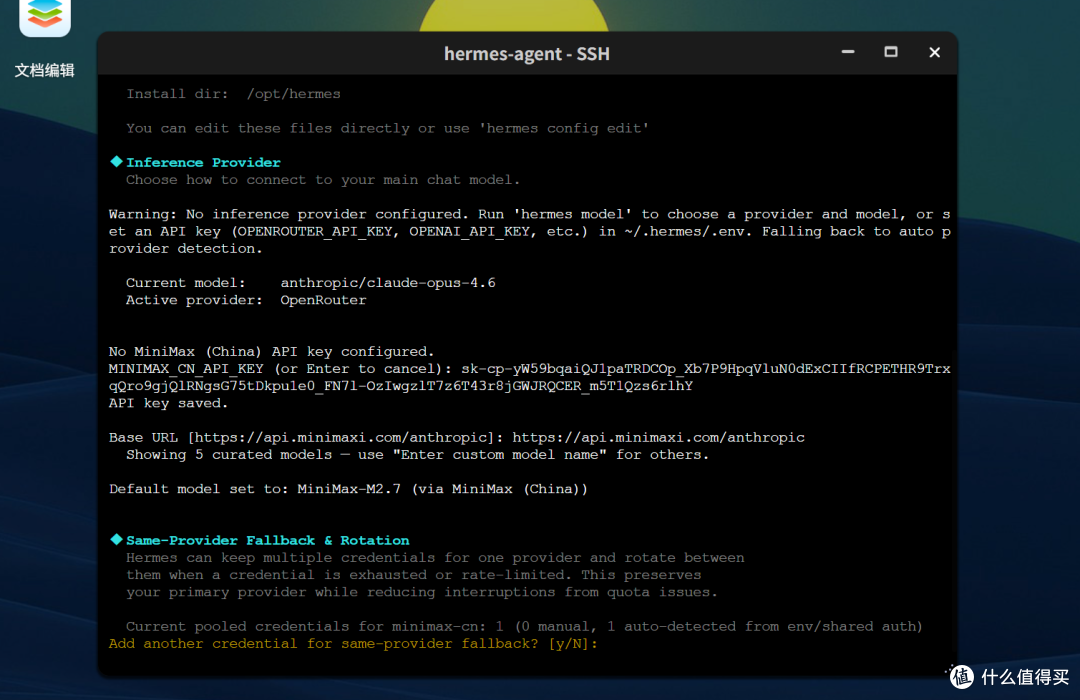
Task: Click the hermes-agent - SSH title text
Action: (526, 54)
